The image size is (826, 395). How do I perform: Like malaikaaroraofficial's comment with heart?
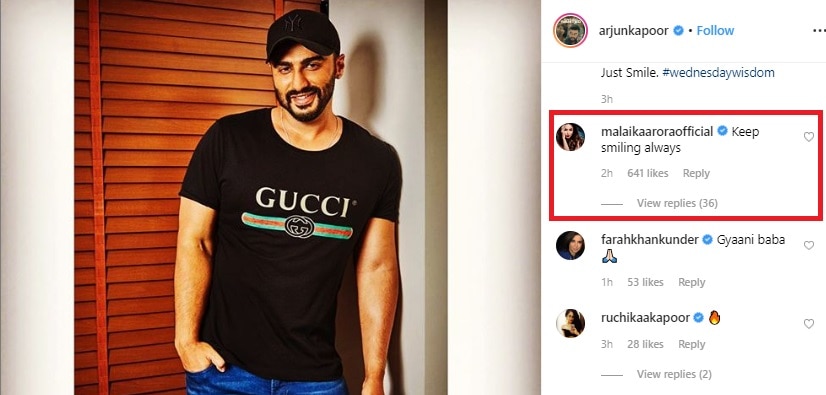coord(809,137)
